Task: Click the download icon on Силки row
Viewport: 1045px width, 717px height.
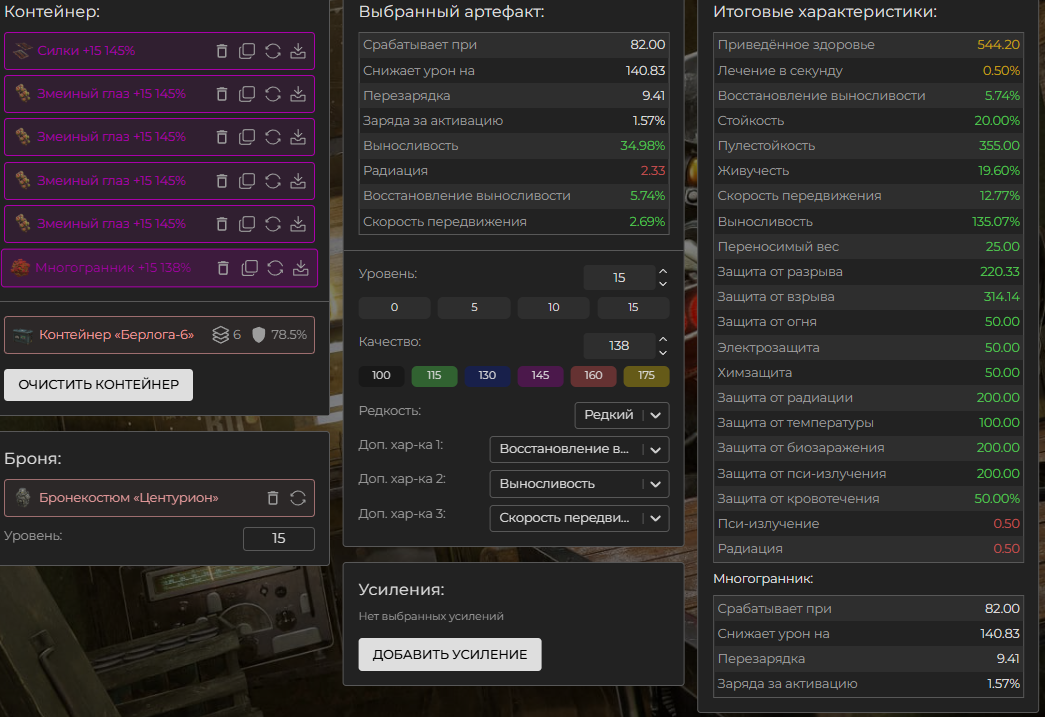Action: coord(297,51)
